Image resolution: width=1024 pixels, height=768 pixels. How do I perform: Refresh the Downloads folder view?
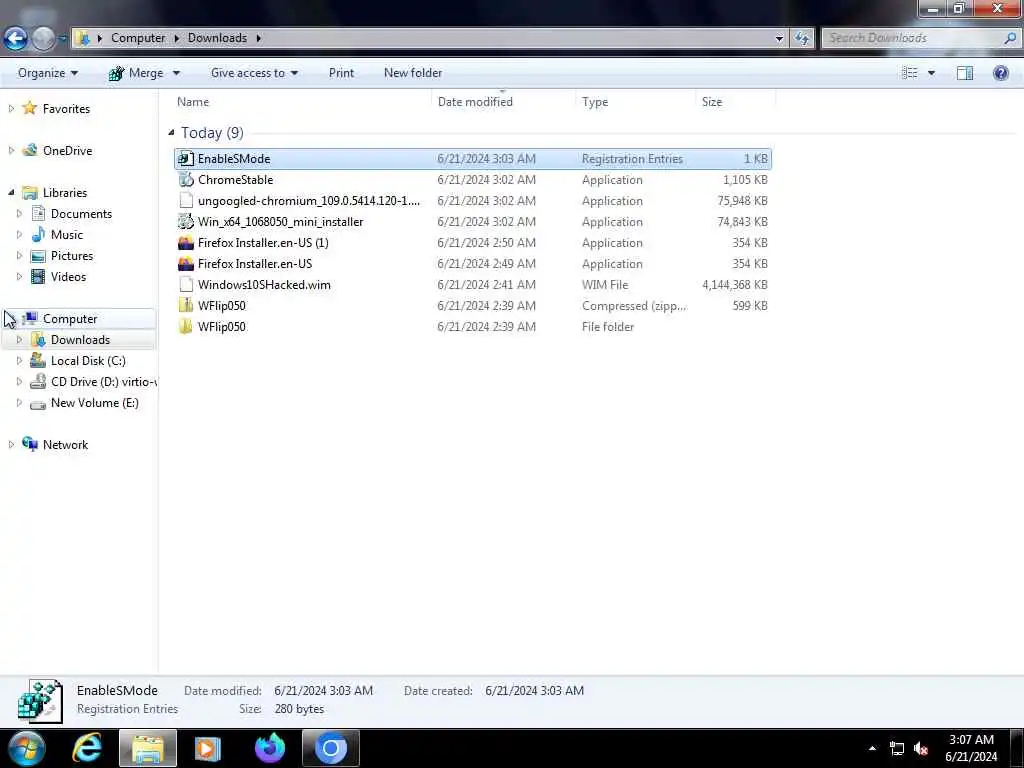tap(802, 38)
